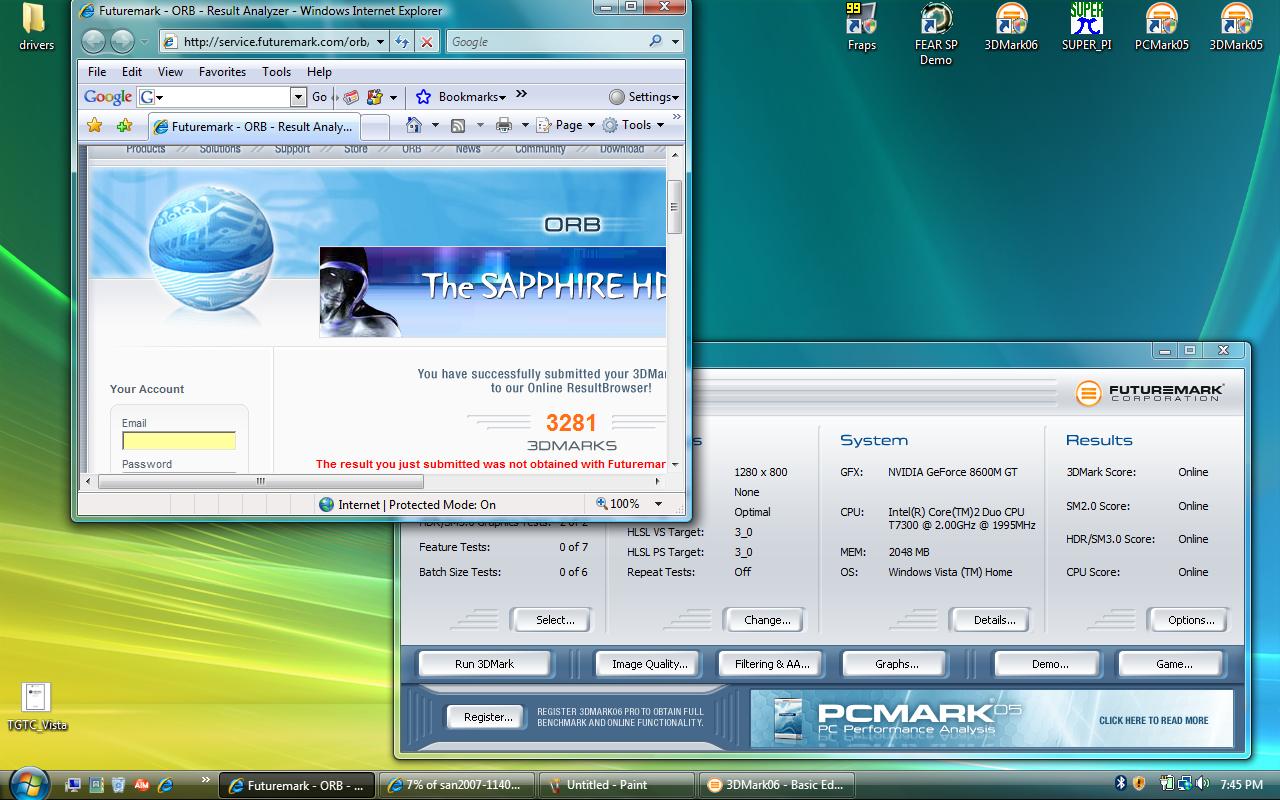Go back in Internet Explorer
The height and width of the screenshot is (800, 1280).
point(93,41)
